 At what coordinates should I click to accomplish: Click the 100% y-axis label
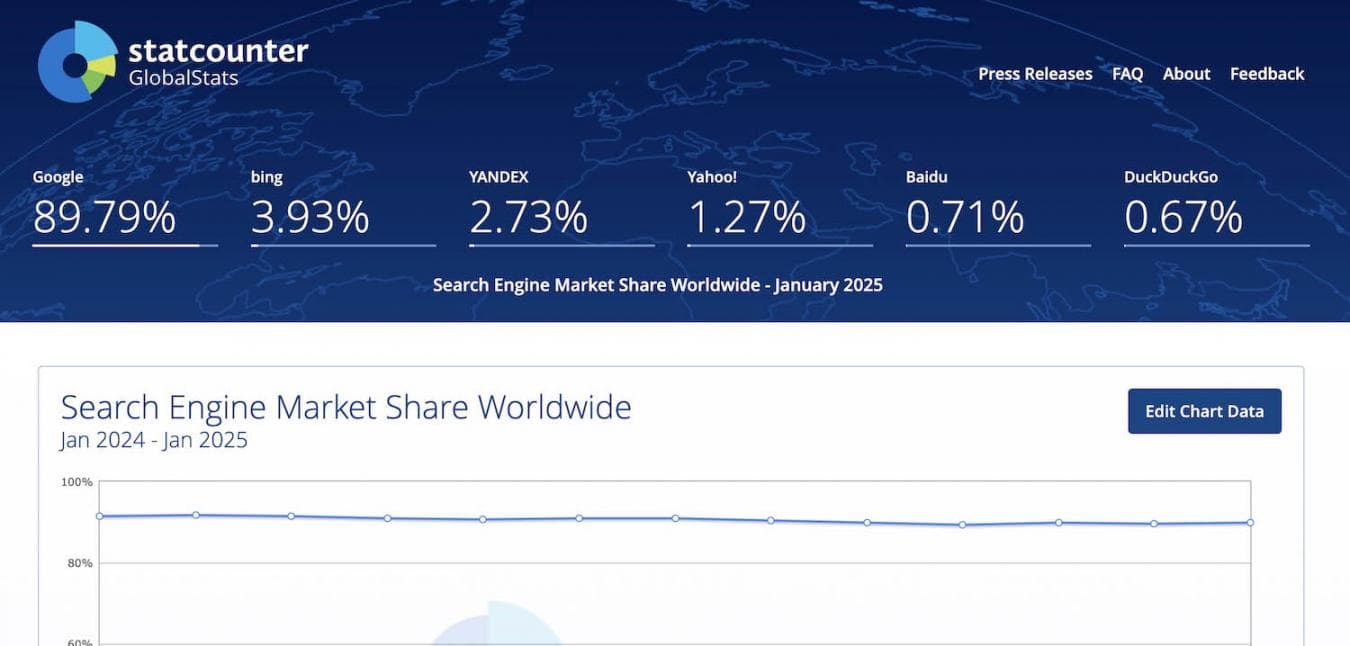pos(77,482)
